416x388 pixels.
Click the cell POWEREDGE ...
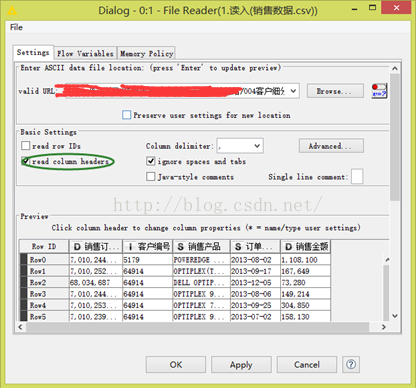201,260
